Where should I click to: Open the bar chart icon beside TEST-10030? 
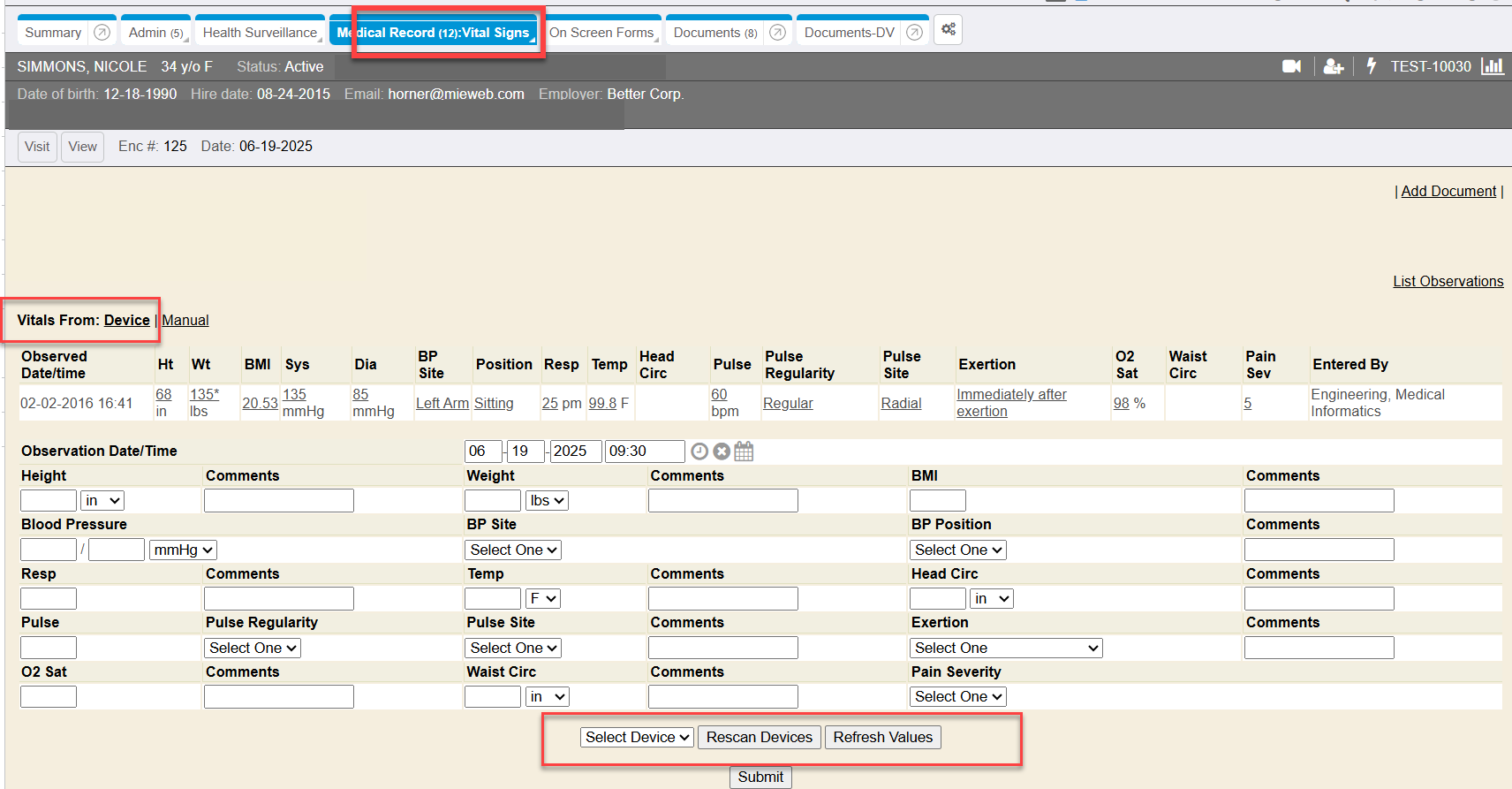[x=1492, y=66]
